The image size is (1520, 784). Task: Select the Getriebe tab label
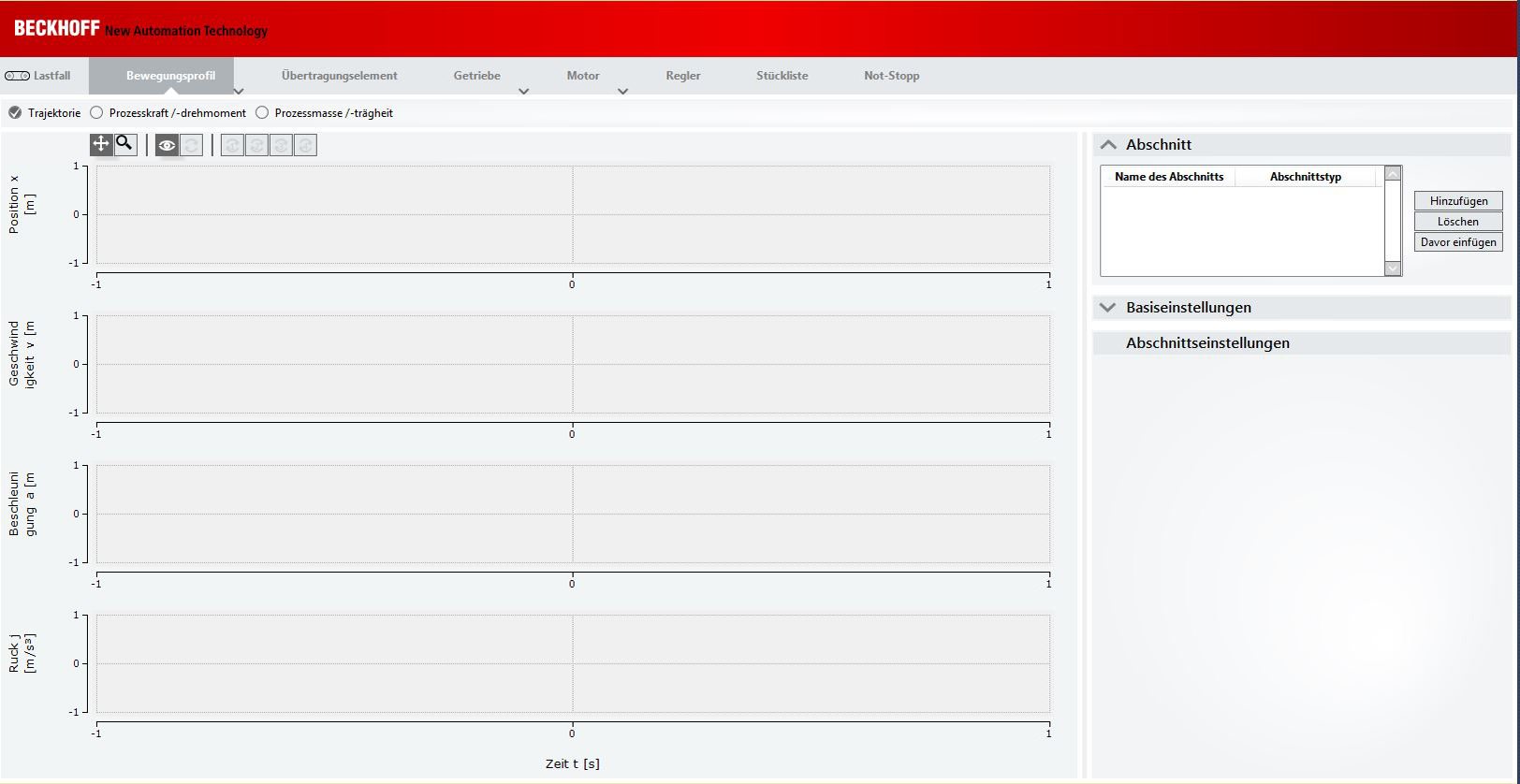477,76
